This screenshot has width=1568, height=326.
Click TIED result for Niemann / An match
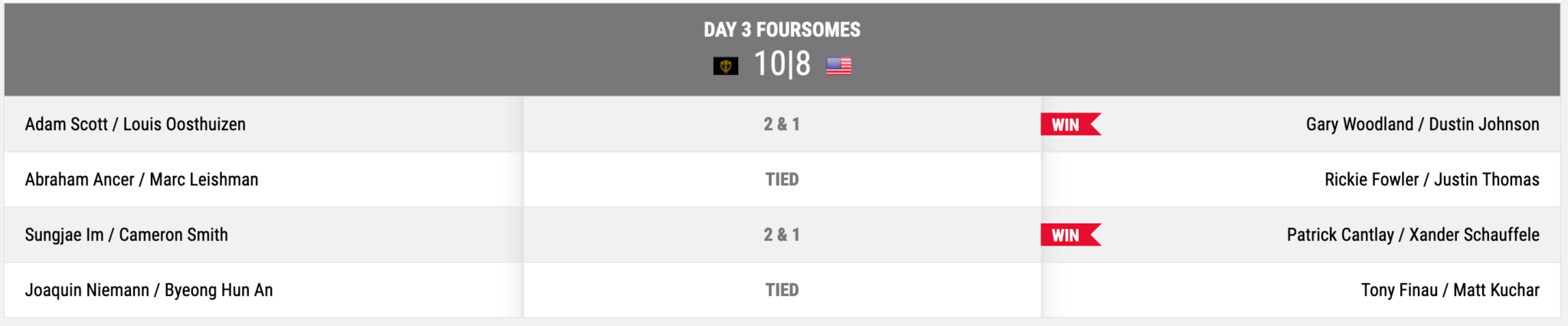click(782, 290)
